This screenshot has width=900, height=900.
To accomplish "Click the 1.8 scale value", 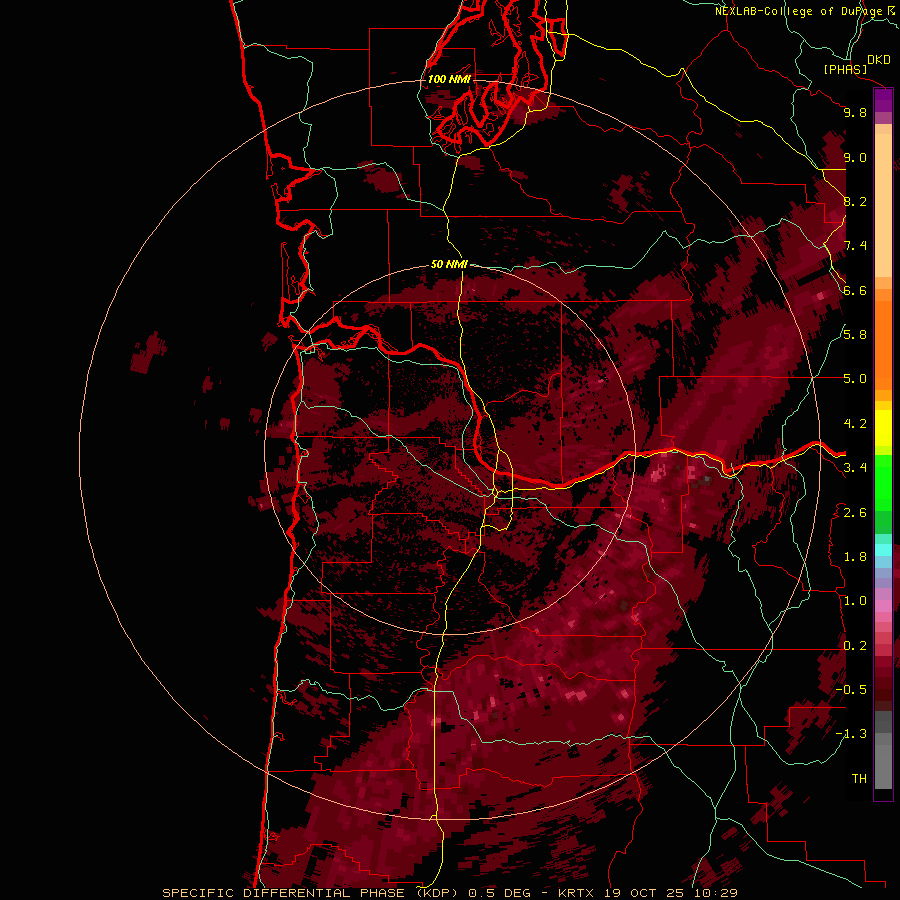I will (x=855, y=557).
